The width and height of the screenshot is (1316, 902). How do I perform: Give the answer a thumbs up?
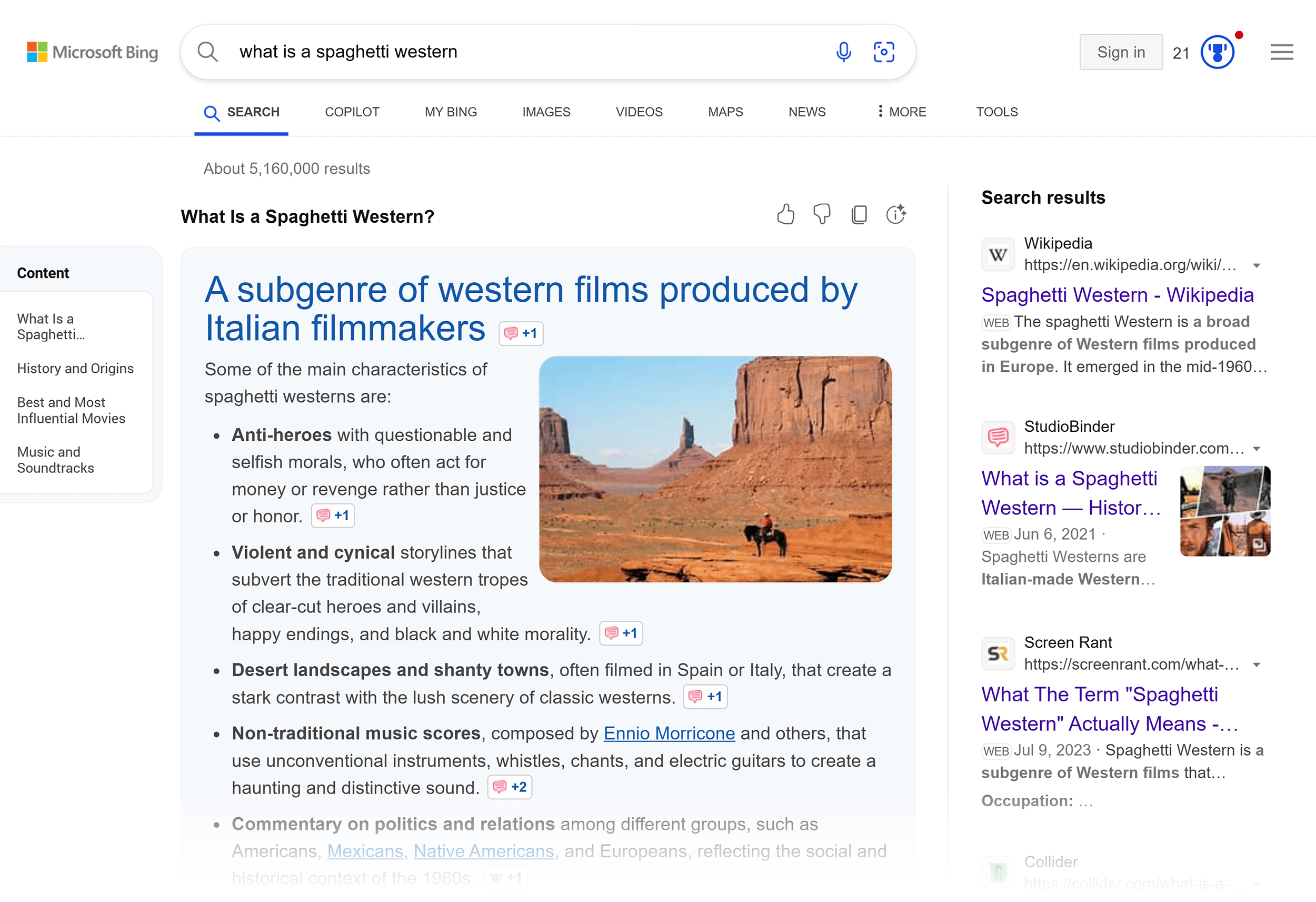coord(786,215)
